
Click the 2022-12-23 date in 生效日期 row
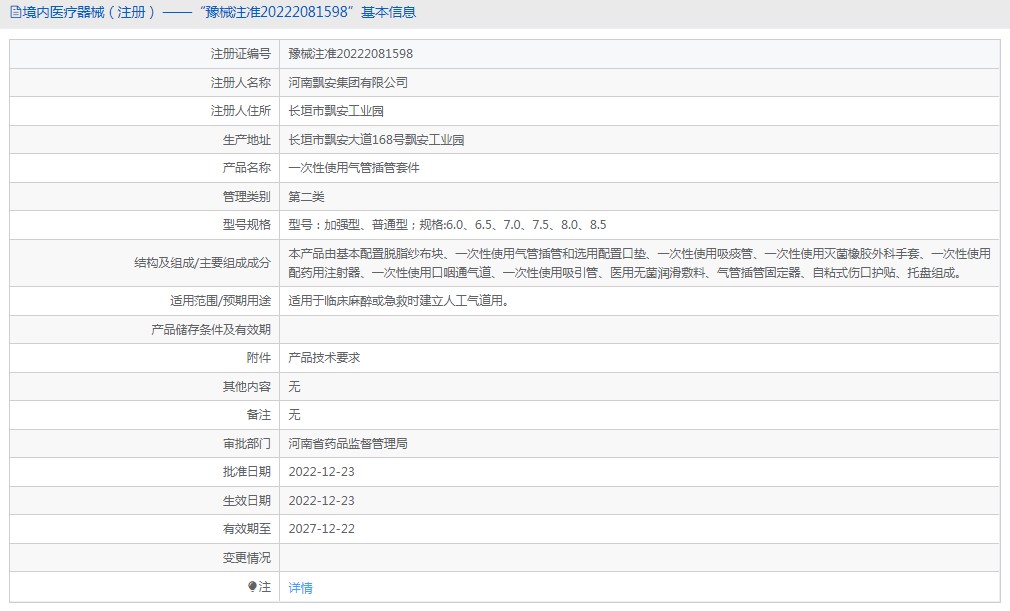[321, 501]
